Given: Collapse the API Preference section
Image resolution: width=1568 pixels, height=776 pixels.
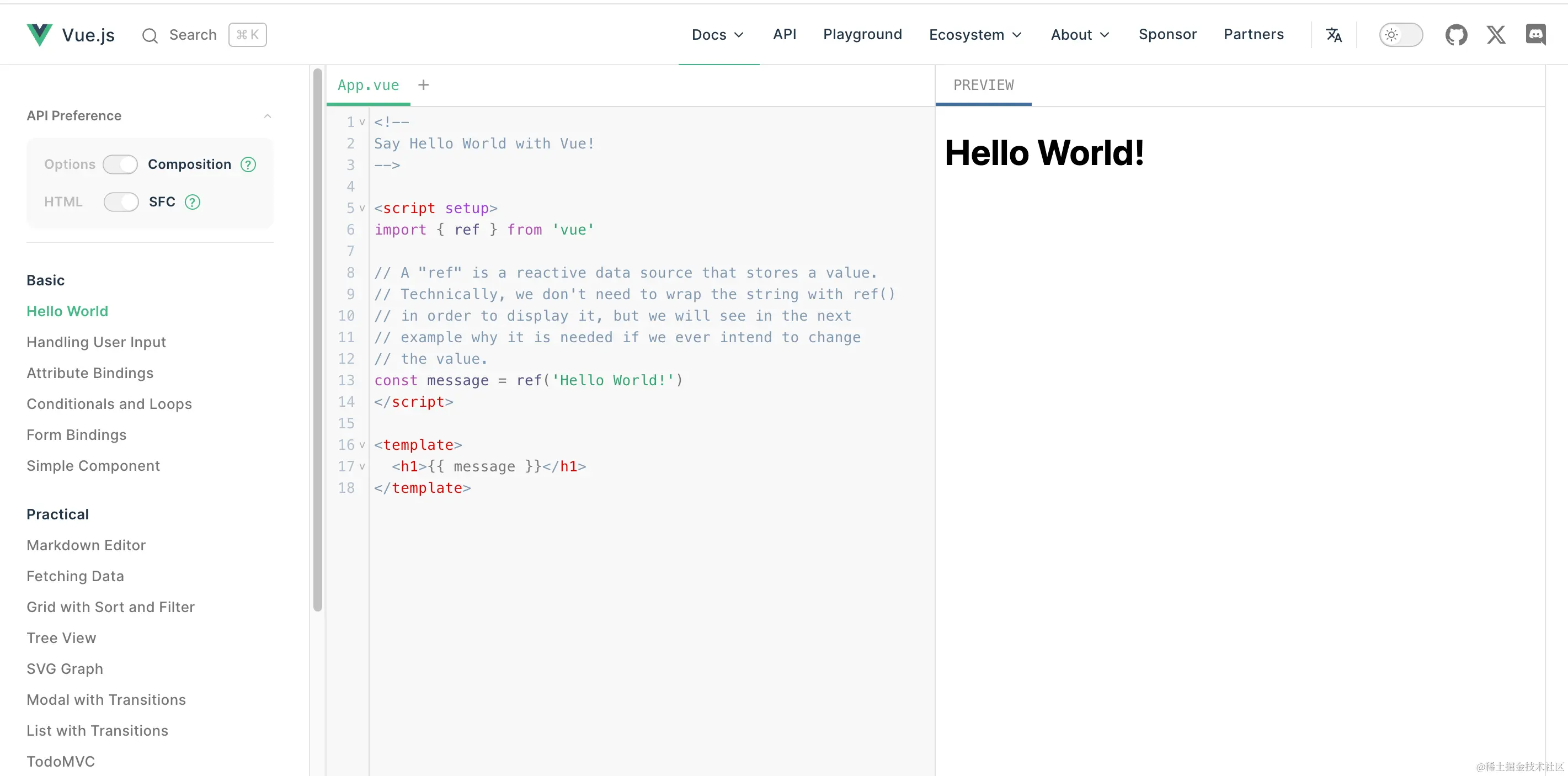Looking at the screenshot, I should (x=267, y=116).
